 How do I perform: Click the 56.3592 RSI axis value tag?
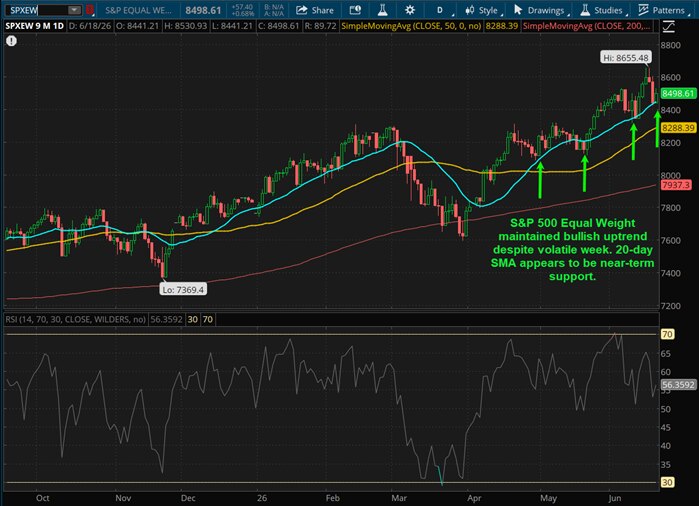pos(678,384)
